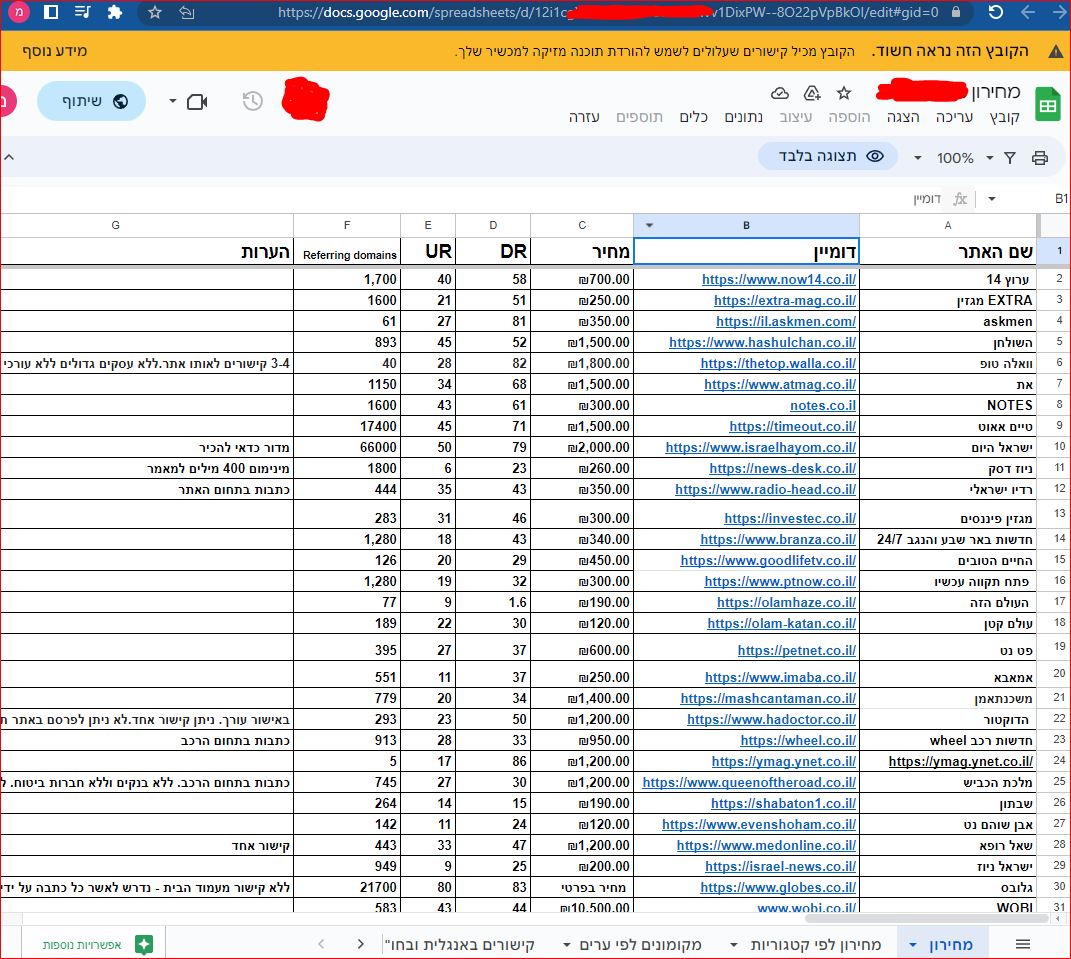The width and height of the screenshot is (1071, 959).
Task: Select the Referring domains header cell
Action: click(x=347, y=251)
